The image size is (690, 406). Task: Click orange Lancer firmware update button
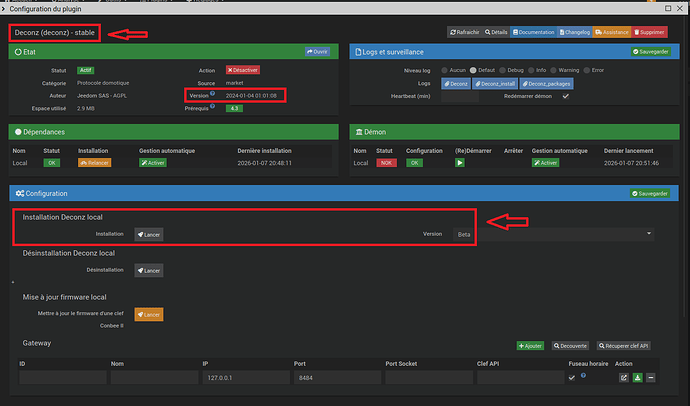tap(149, 315)
